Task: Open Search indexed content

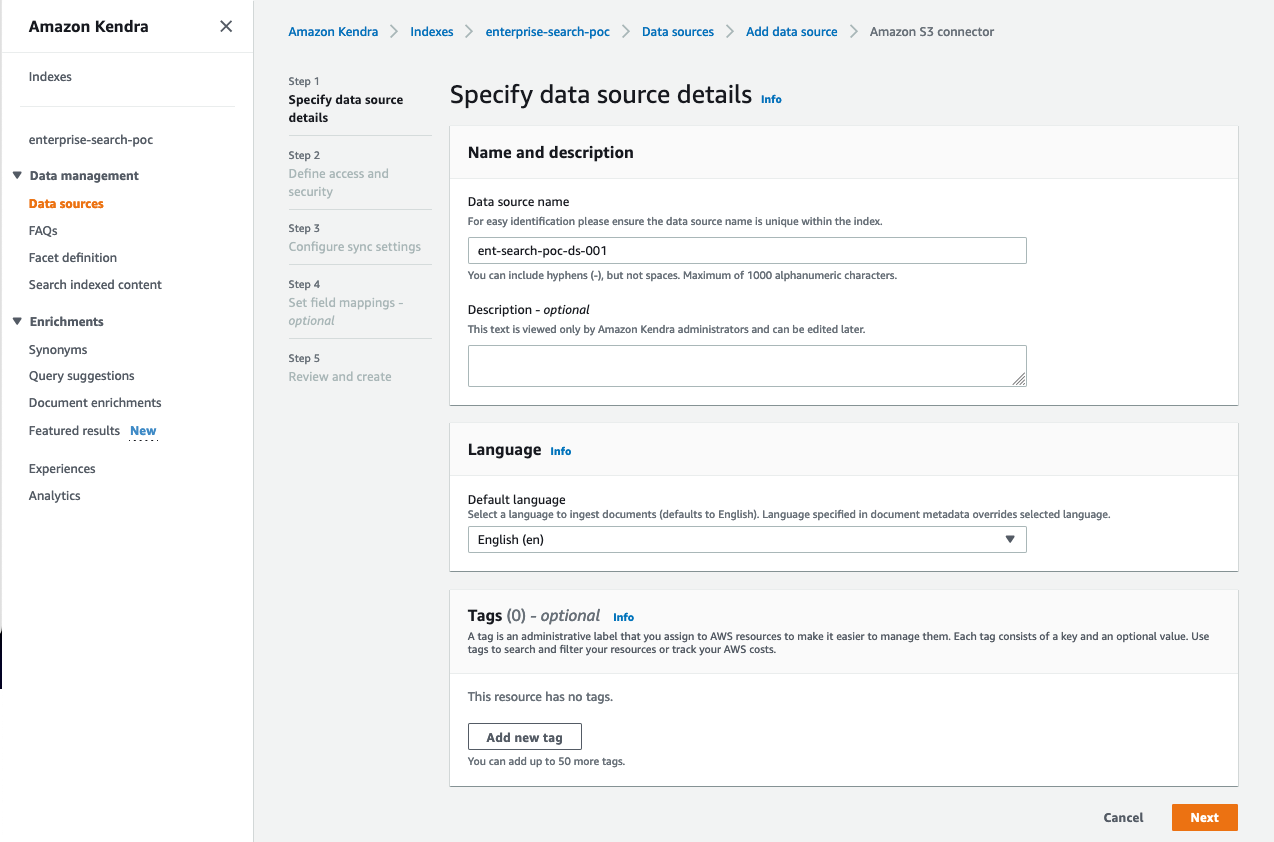Action: point(95,285)
